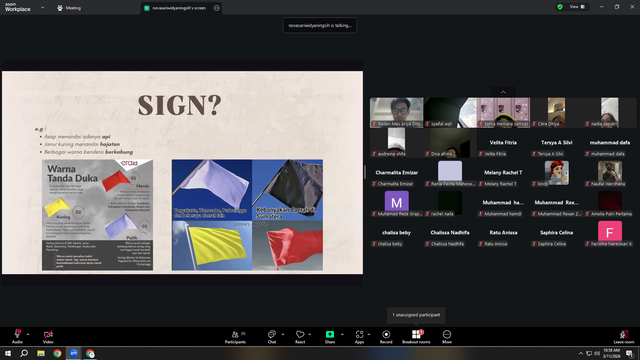Select nadia saputri video tile
640x360 pixels.
click(610, 112)
